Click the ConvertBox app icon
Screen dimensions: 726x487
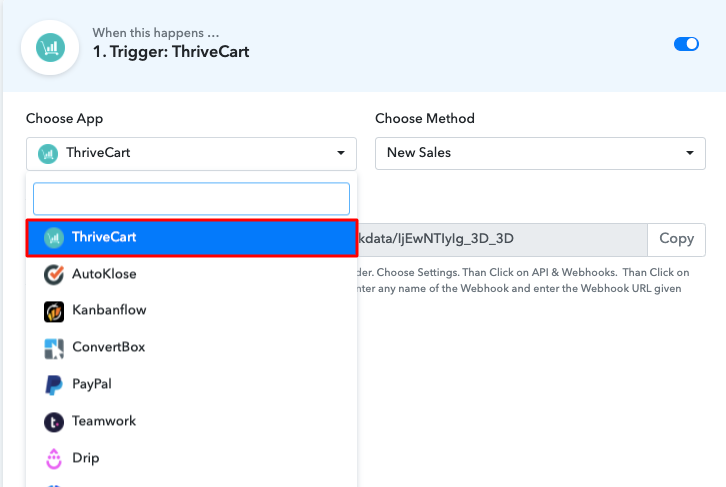[x=54, y=349]
